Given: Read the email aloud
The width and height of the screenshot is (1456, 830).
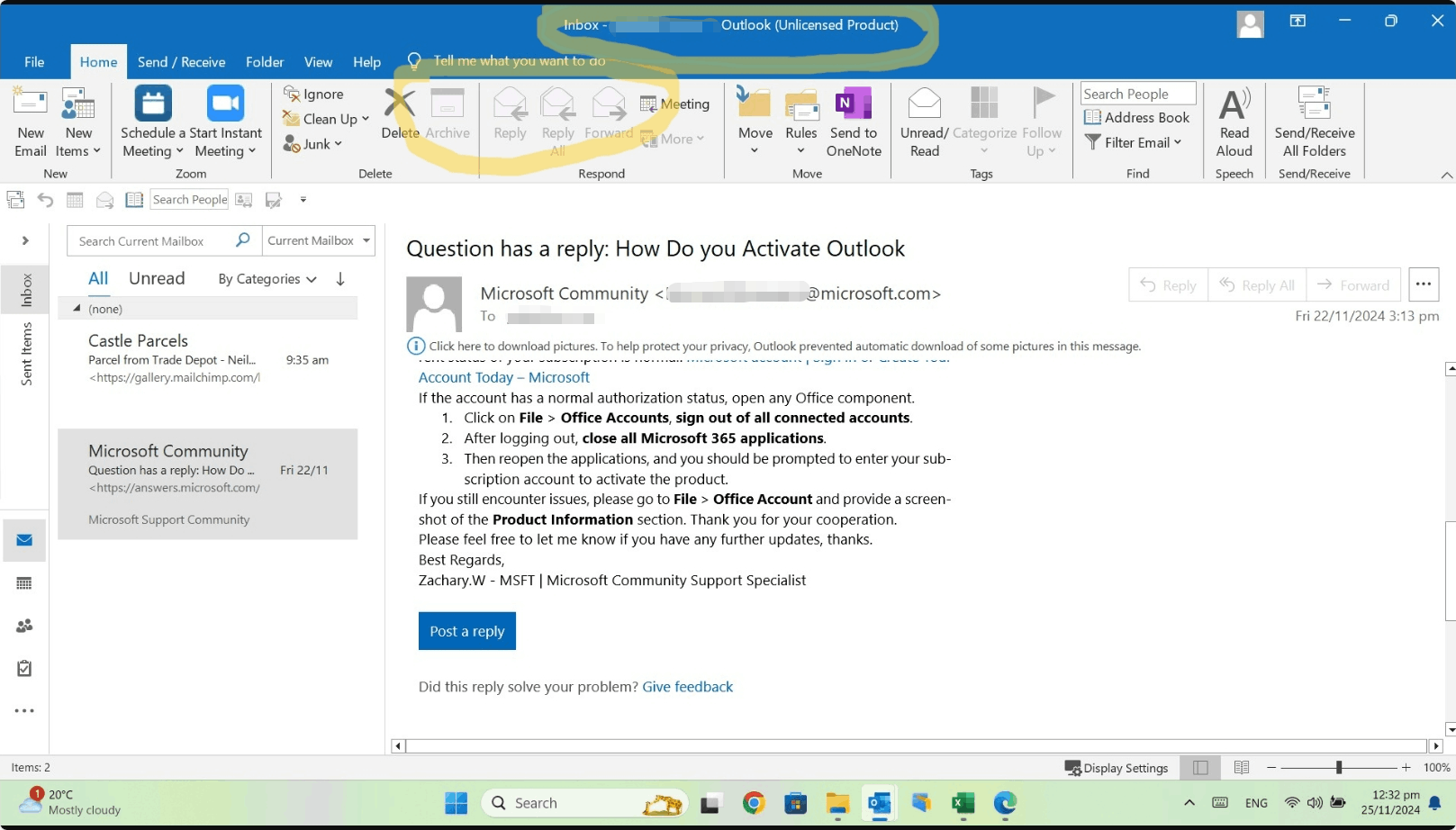Looking at the screenshot, I should (x=1234, y=122).
